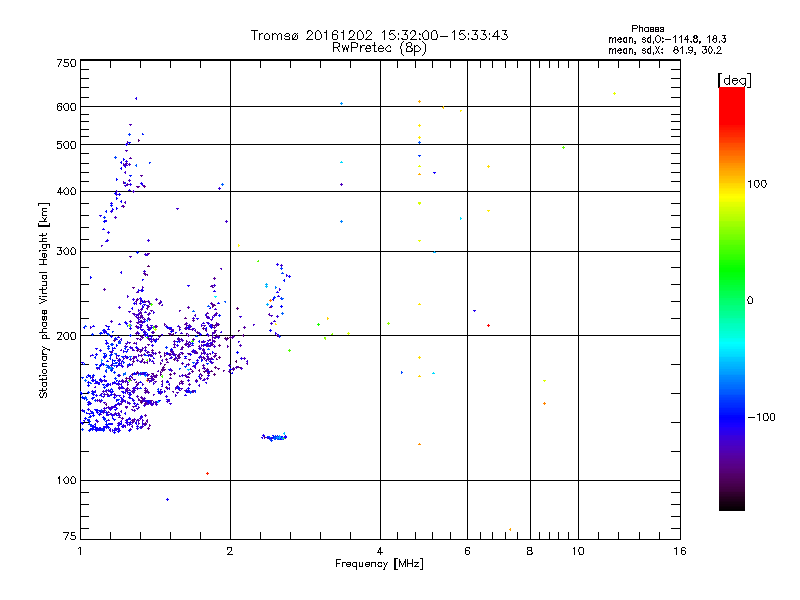Screen dimensions: 800x600
Task: Click the x-axis tick label '2'
Action: (230, 551)
